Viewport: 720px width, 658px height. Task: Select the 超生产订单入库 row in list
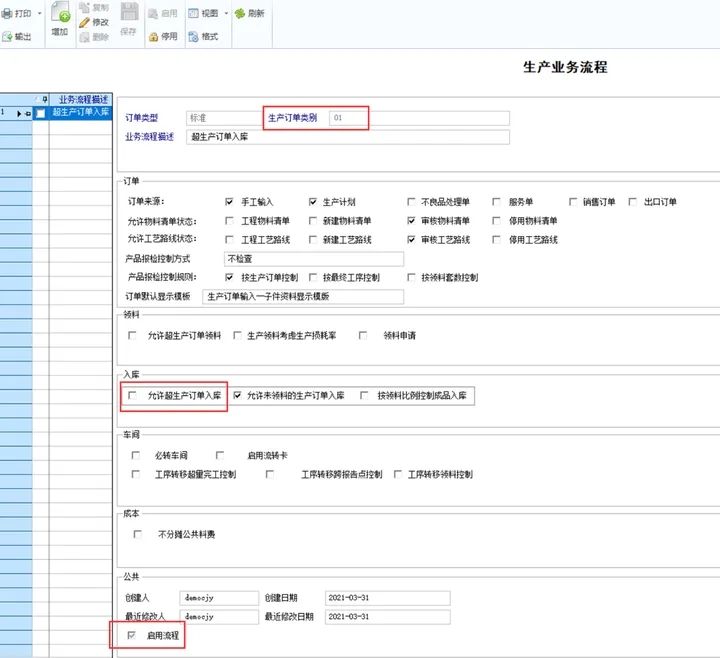[80, 113]
